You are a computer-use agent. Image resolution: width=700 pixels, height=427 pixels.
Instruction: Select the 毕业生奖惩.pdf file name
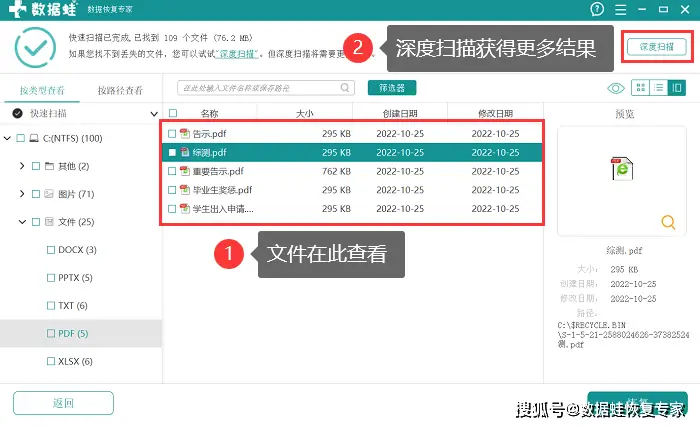coord(222,190)
